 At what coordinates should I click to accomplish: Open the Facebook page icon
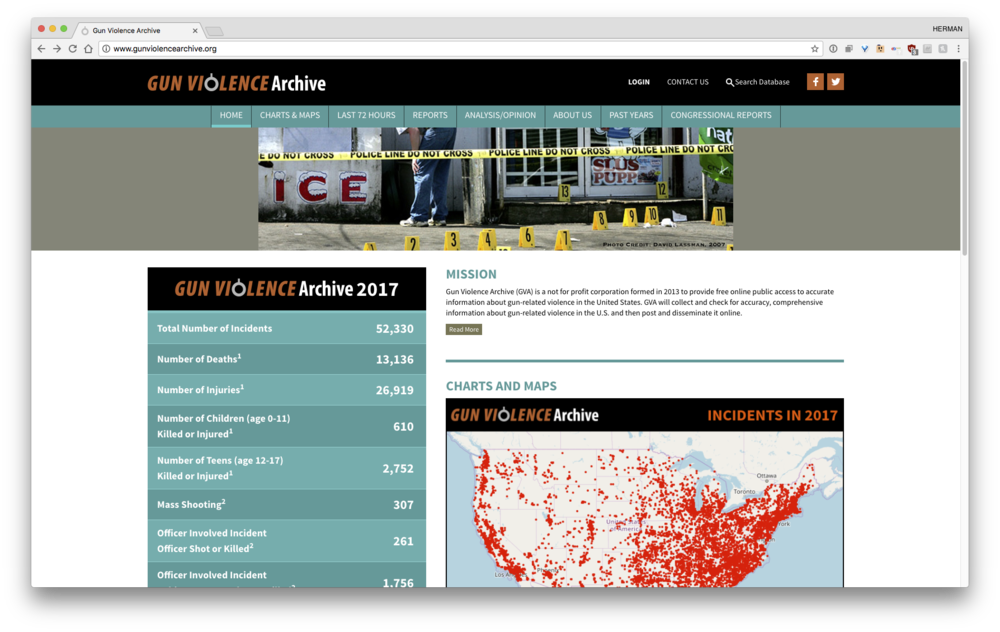815,82
